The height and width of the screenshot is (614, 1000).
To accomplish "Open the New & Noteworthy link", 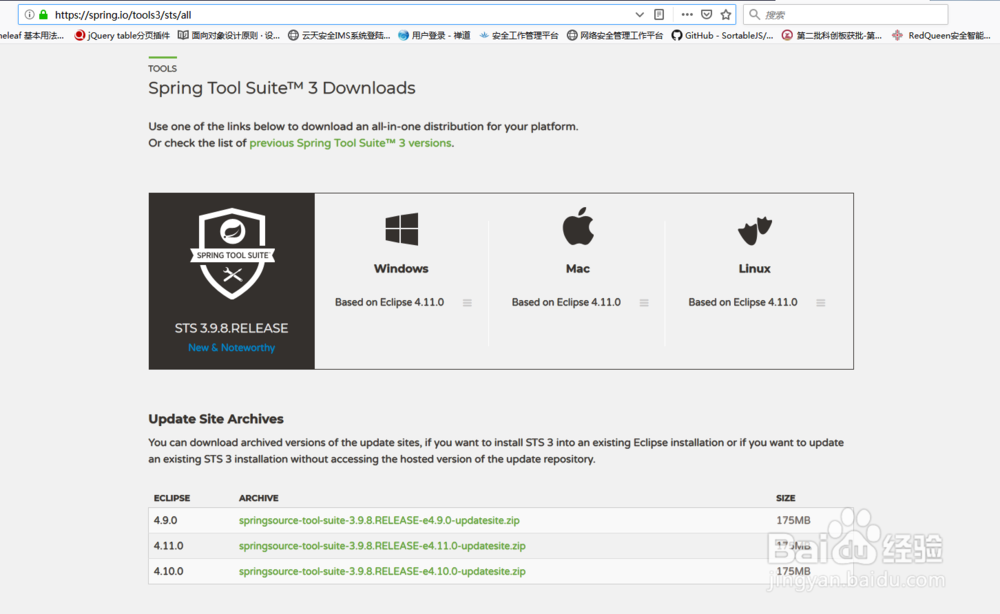I will tap(232, 347).
